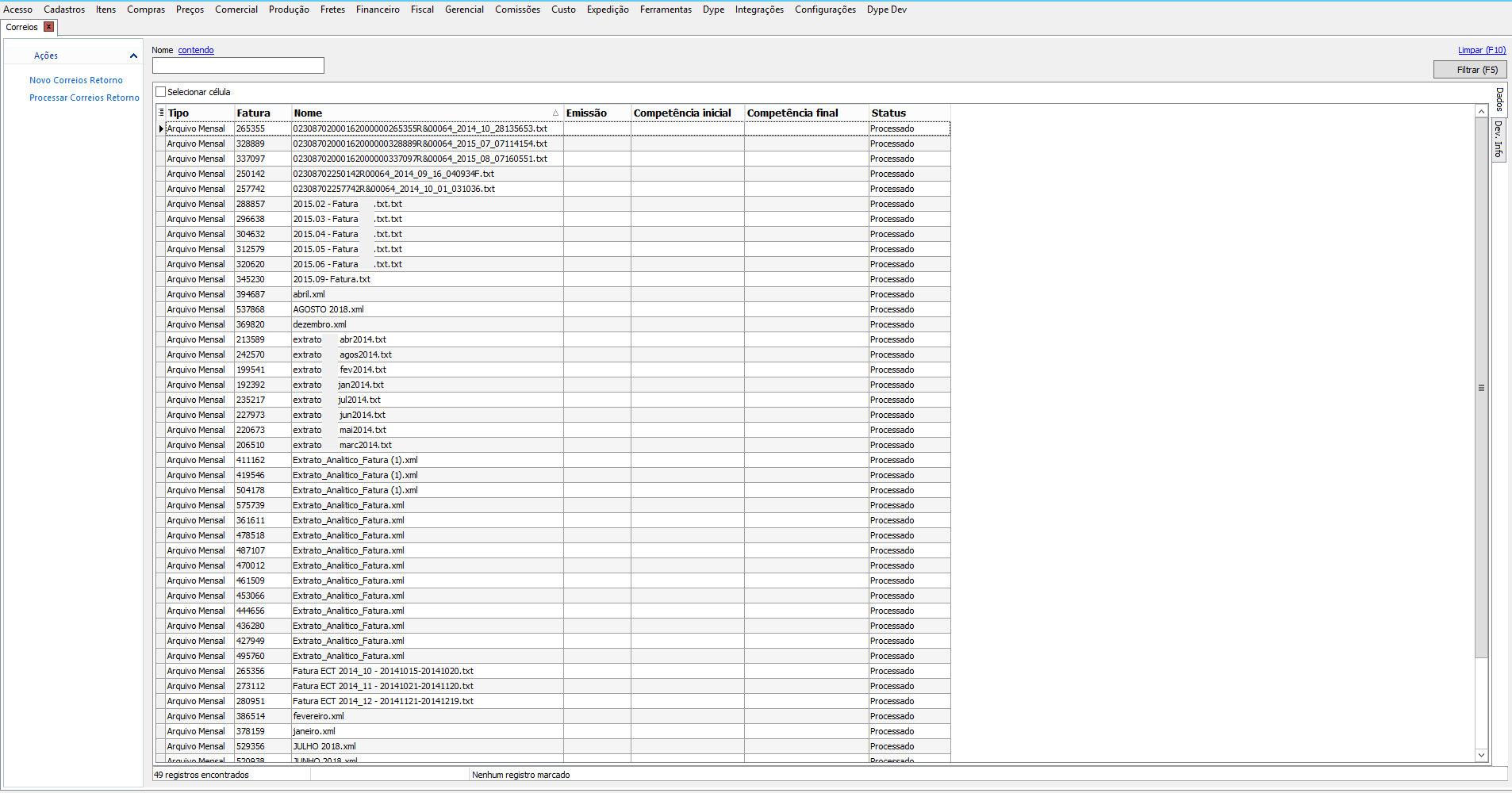Click the Limpar (F10) link
The height and width of the screenshot is (793, 1512).
(x=1481, y=50)
